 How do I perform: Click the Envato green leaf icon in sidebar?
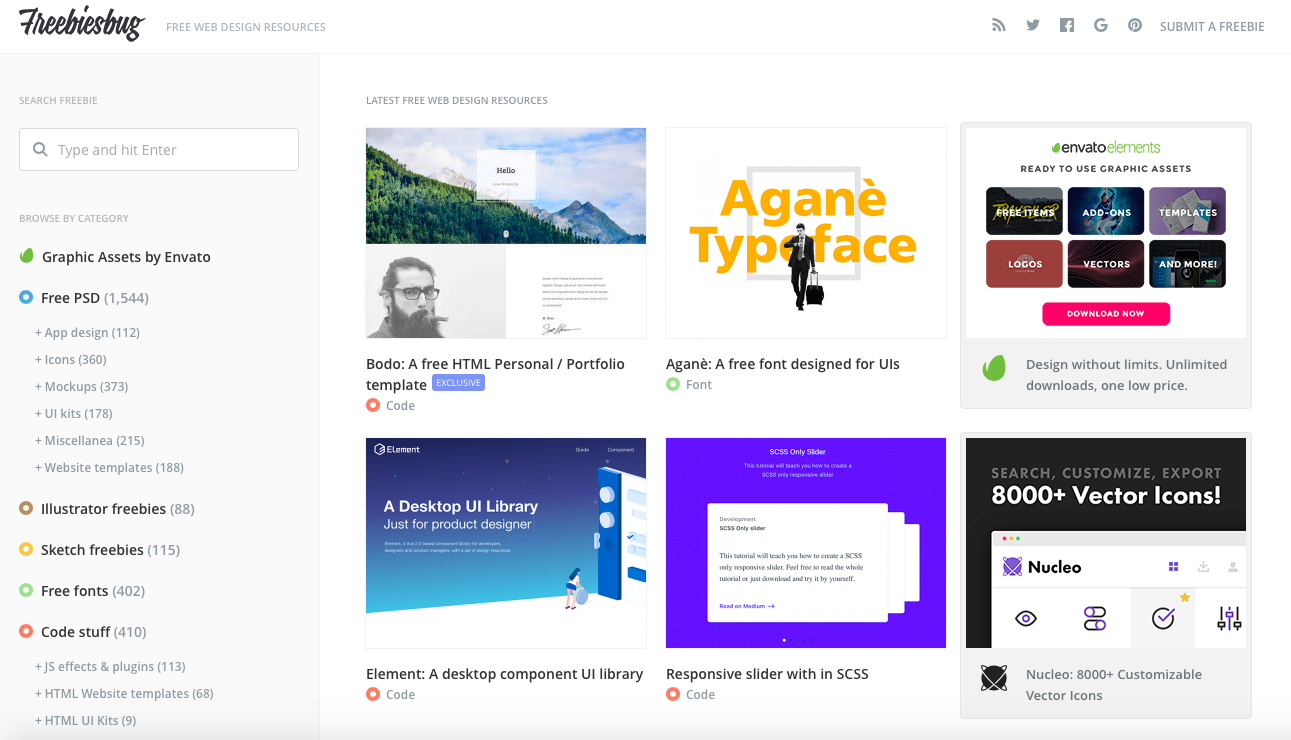pos(27,256)
